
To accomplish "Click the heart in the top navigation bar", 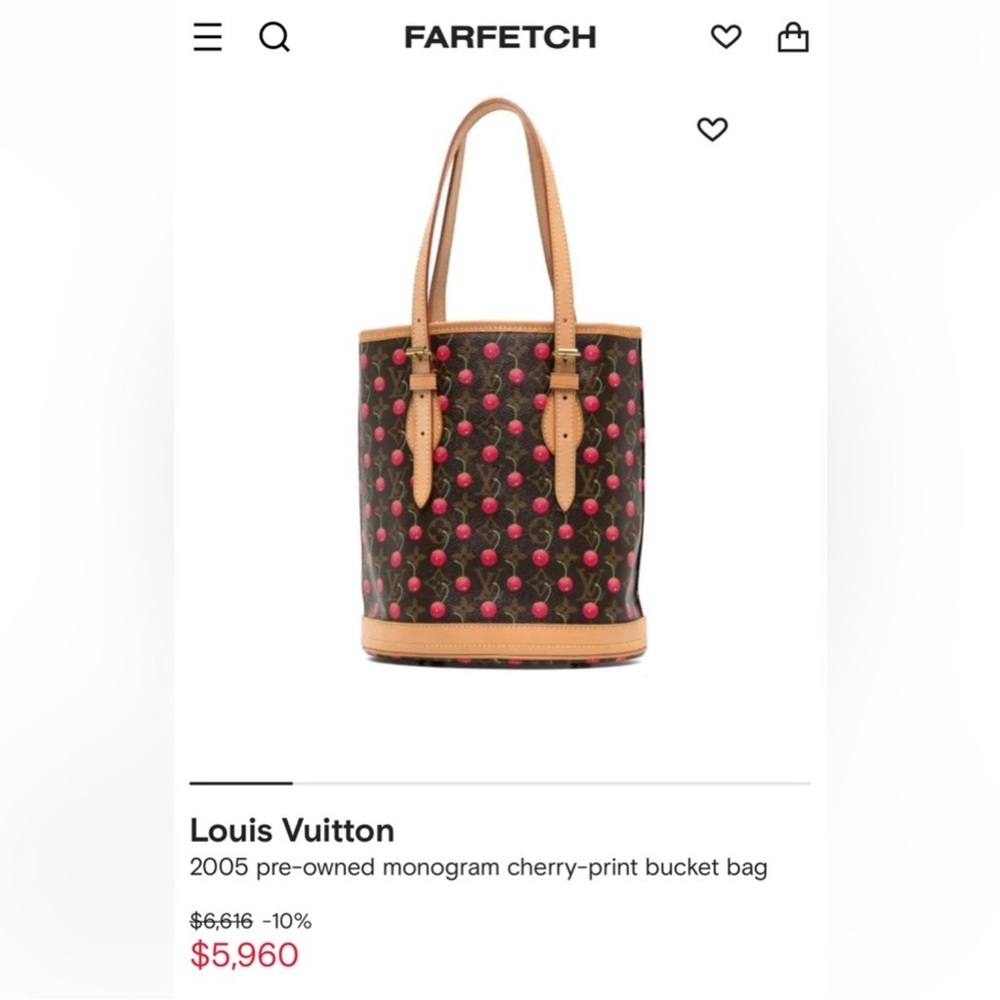I will coord(725,37).
